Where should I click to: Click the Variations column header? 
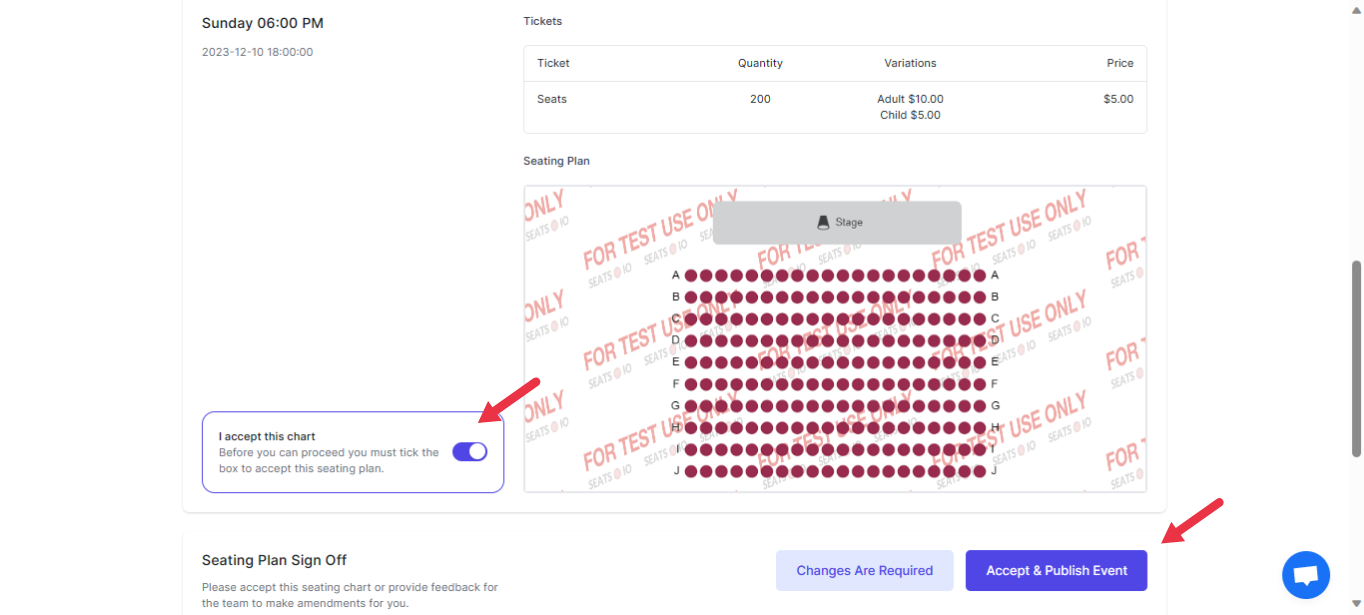(910, 63)
